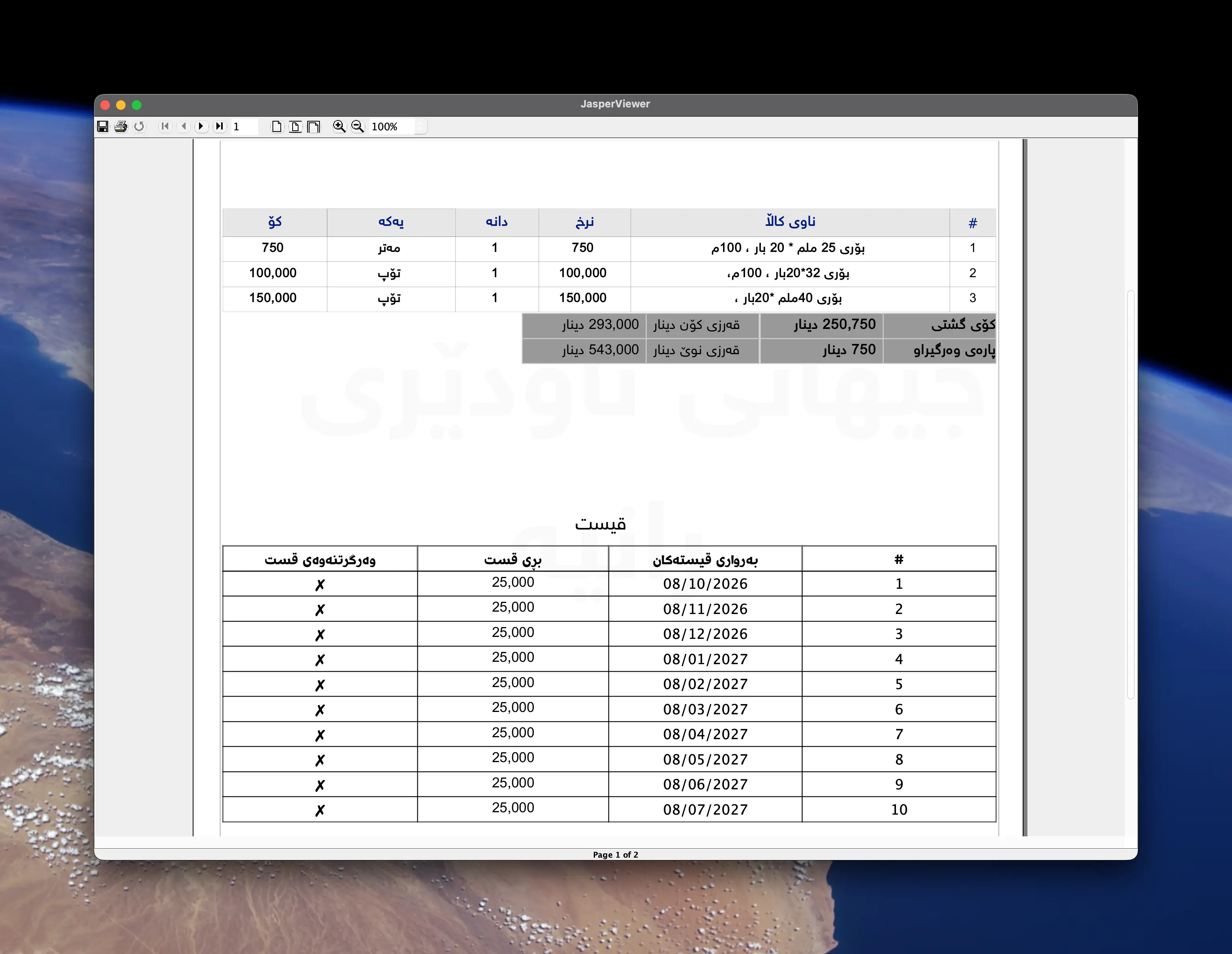Click the "یەکە" column header
Image resolution: width=1232 pixels, height=954 pixels.
coord(391,222)
